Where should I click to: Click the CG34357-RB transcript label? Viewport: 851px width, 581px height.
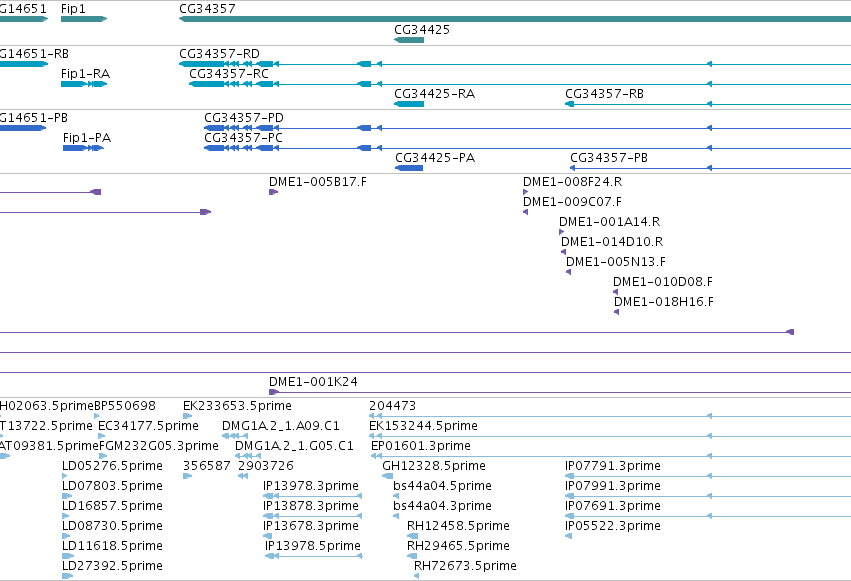click(x=605, y=94)
